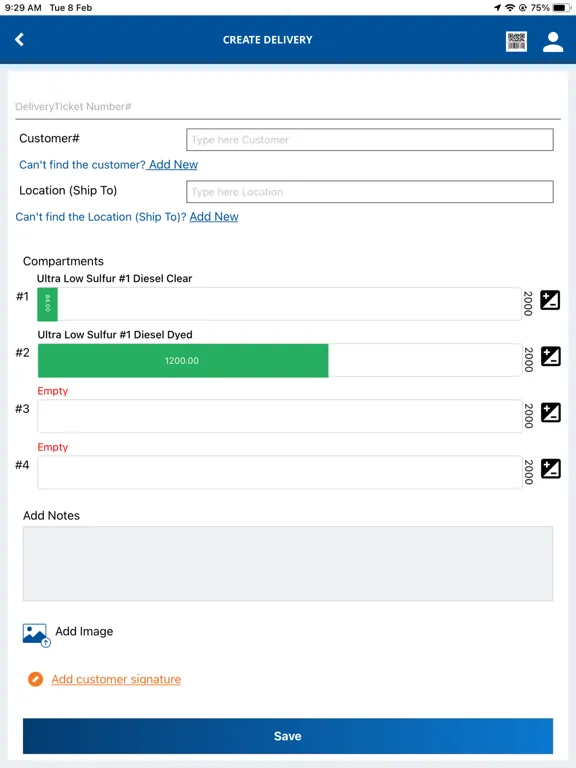576x768 pixels.
Task: Open the QR barcode scanner icon
Action: click(516, 41)
